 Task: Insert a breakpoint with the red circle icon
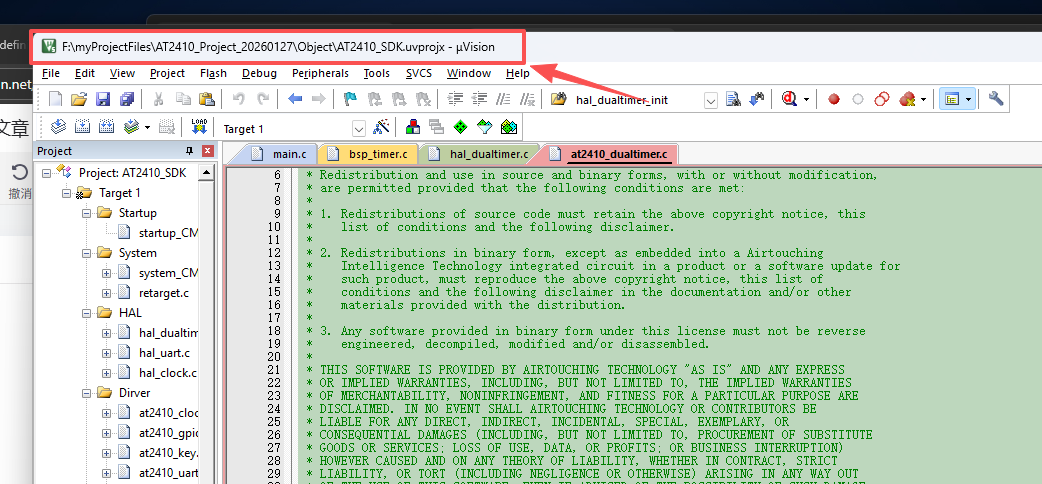pos(834,99)
